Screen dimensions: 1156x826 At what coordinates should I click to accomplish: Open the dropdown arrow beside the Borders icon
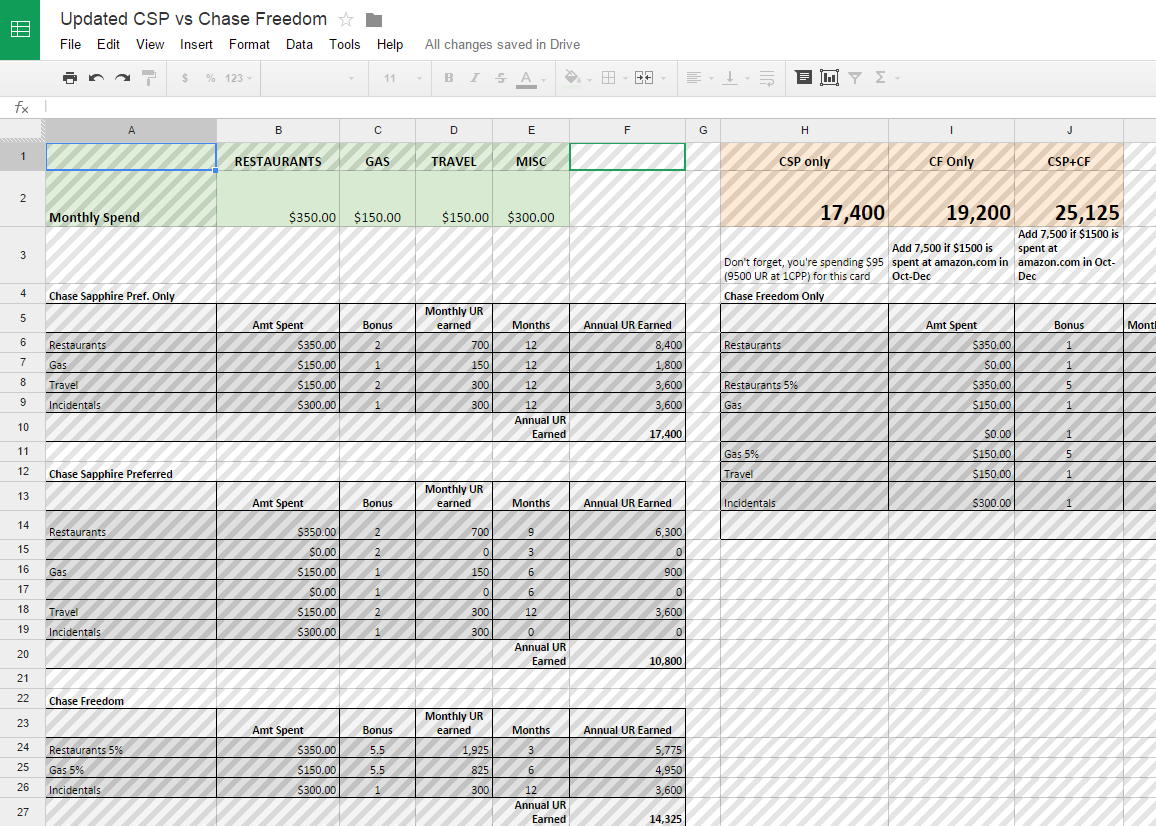[x=625, y=78]
